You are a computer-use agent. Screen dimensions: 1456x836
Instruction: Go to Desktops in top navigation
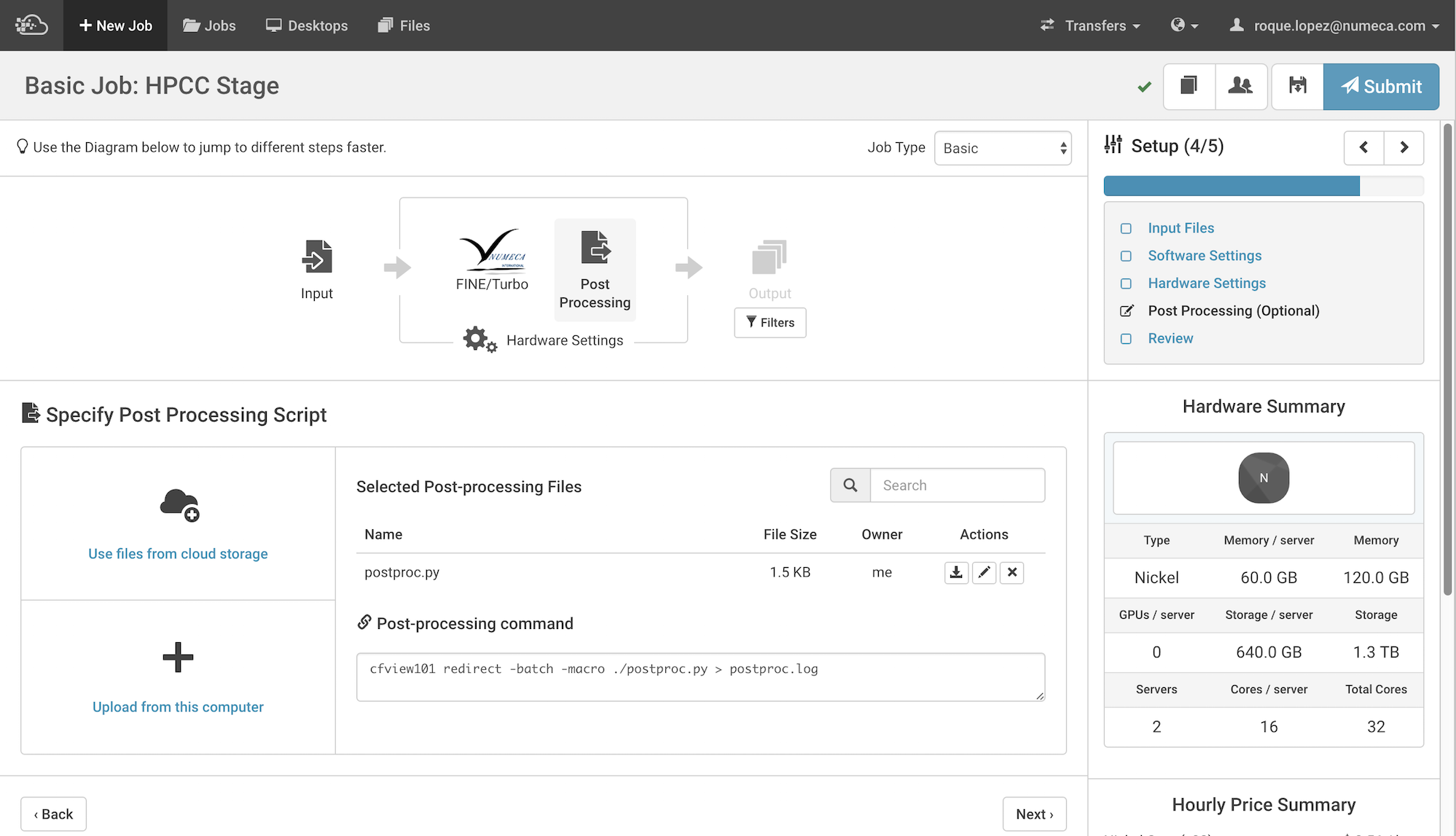307,26
